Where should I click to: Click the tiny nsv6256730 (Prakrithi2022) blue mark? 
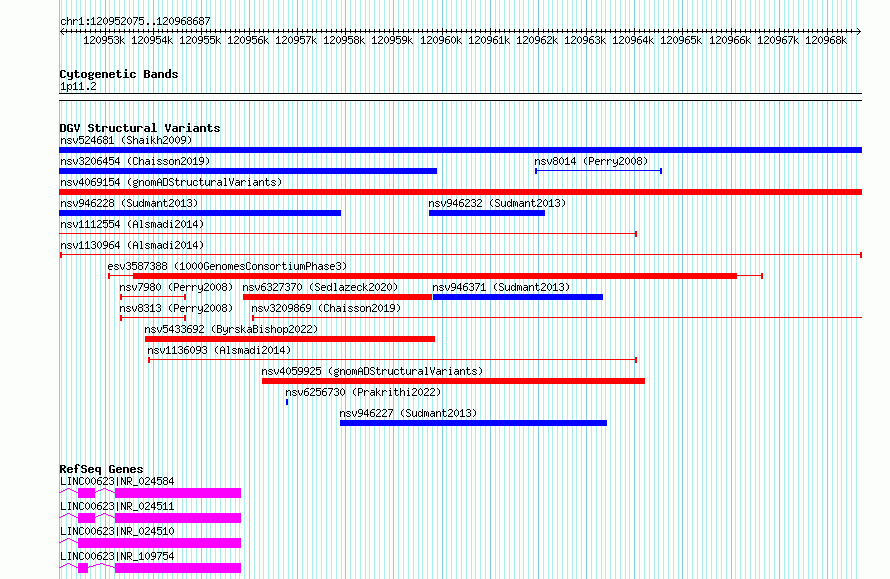coord(287,402)
